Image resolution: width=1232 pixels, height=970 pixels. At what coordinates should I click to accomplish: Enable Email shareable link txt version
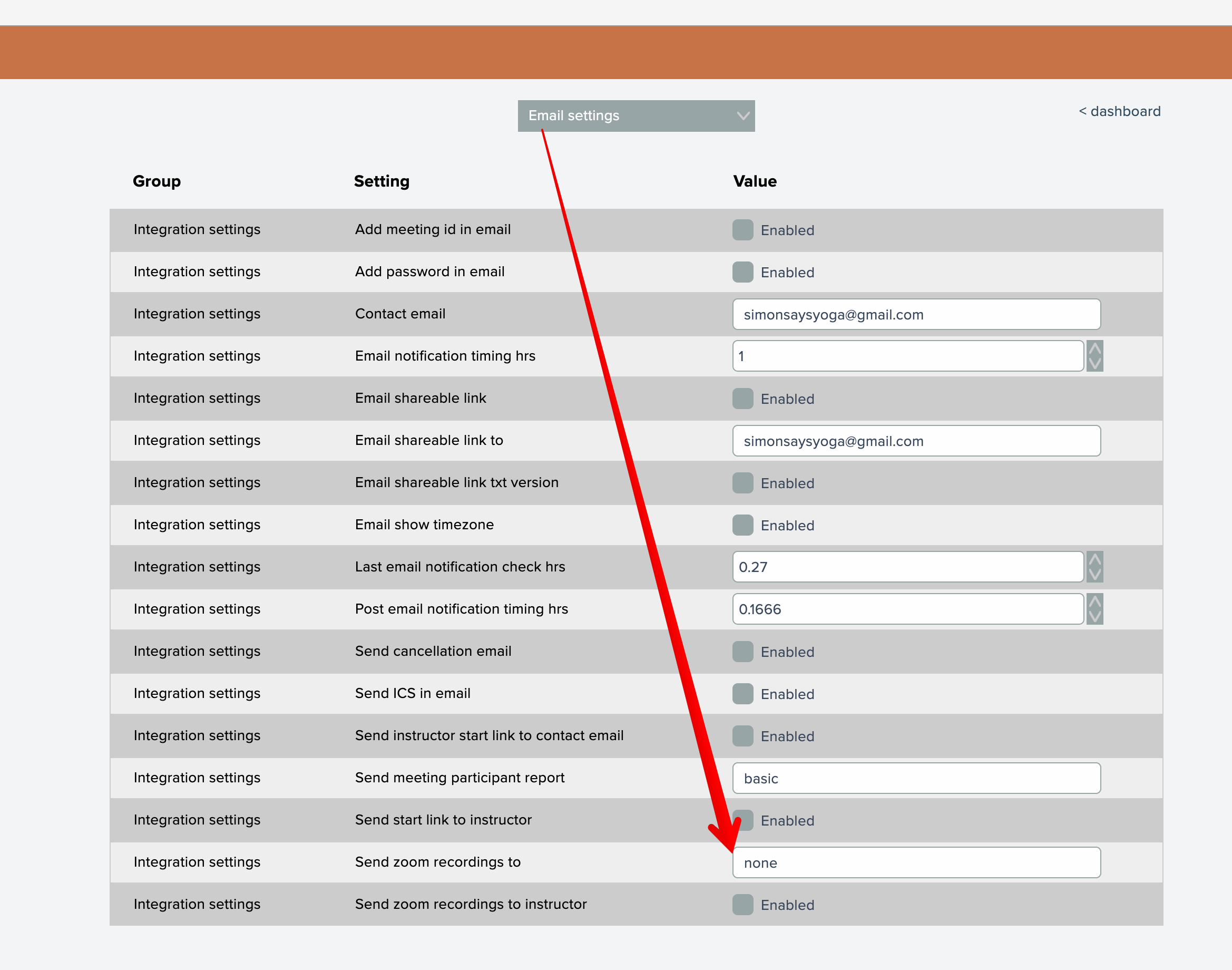[742, 483]
